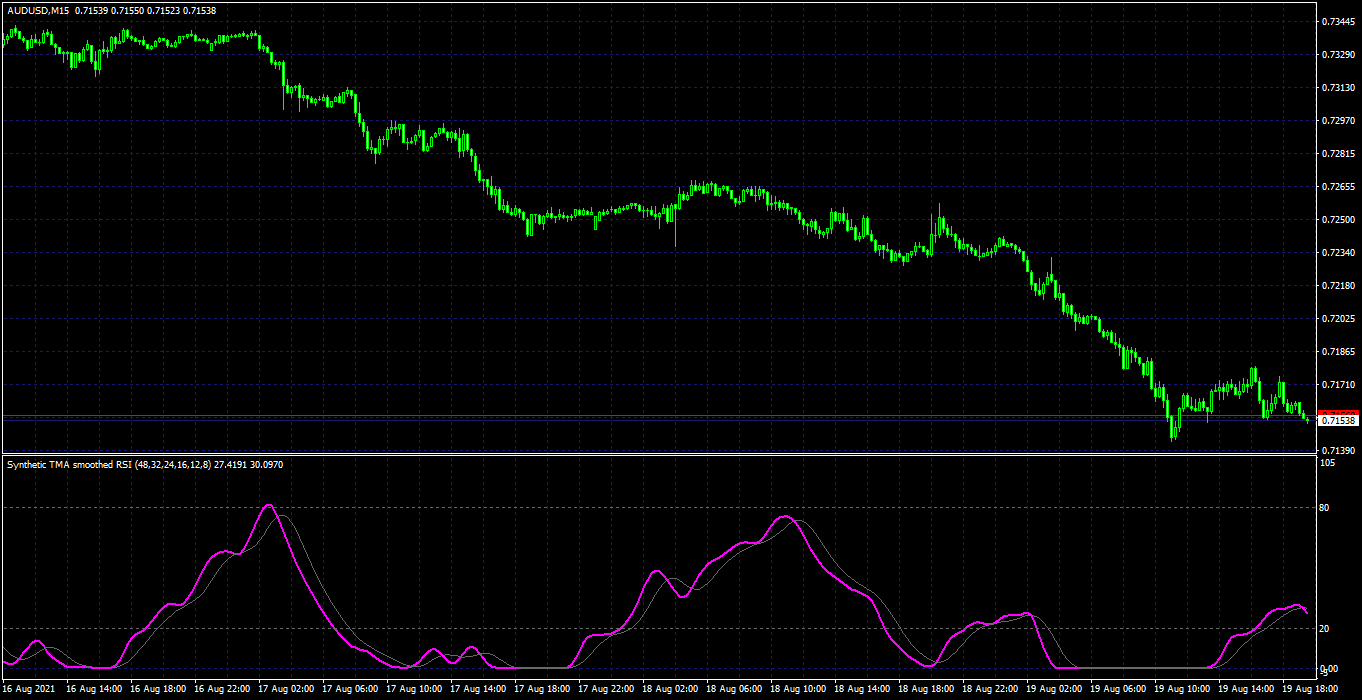1362x700 pixels.
Task: Click the 16 Aug 2021 time label
Action: point(29,689)
